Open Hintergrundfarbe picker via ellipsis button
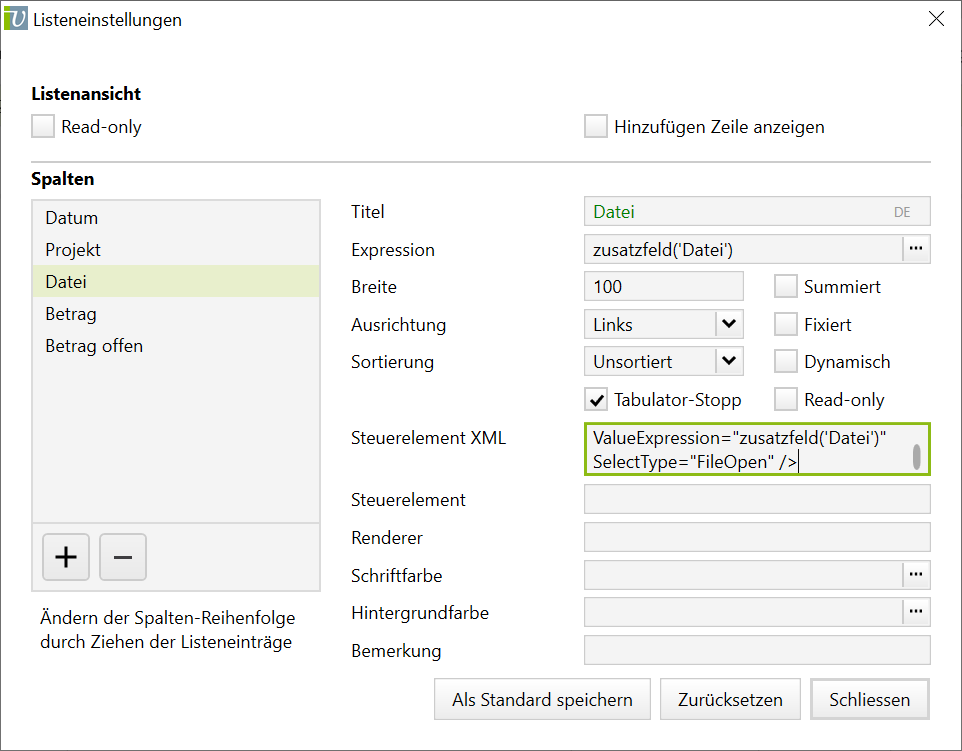Image resolution: width=962 pixels, height=751 pixels. (916, 612)
